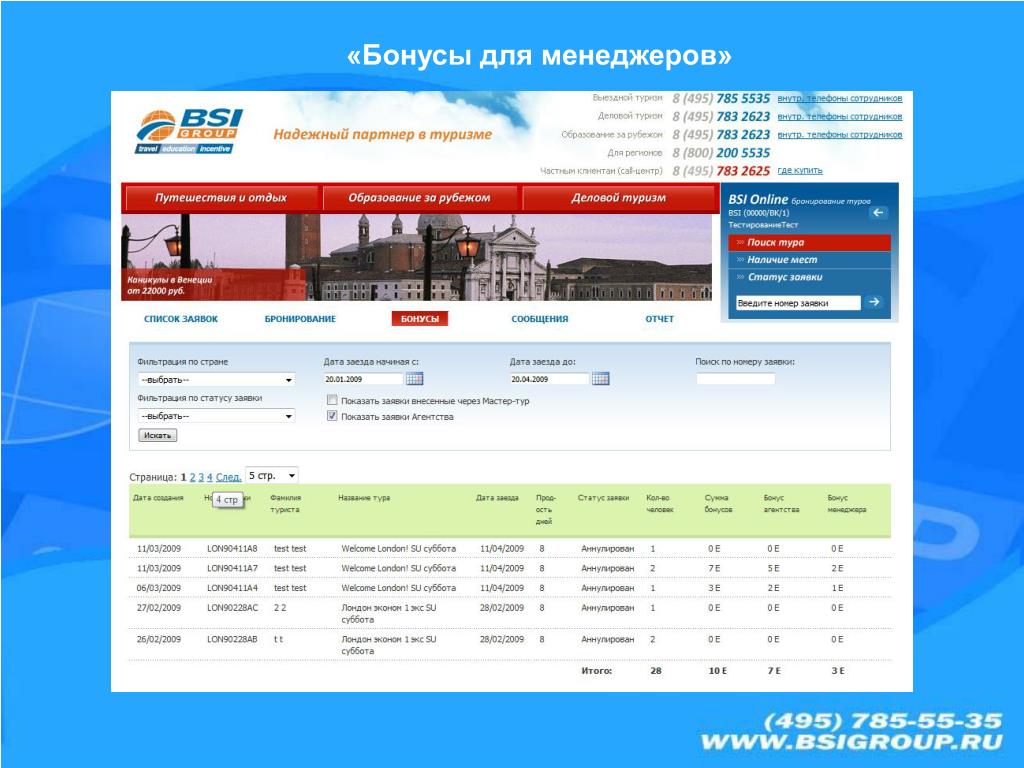Open Поиск тура in BSI Online
This screenshot has width=1024, height=768.
(x=809, y=242)
